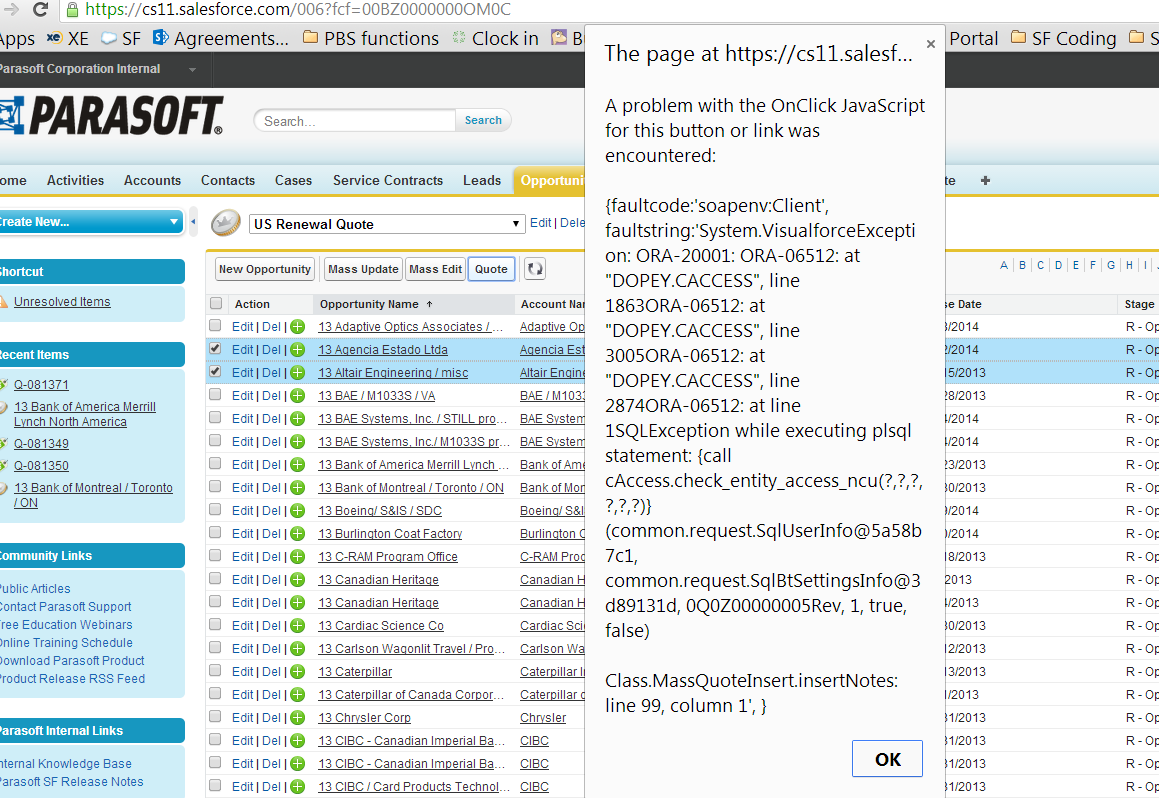
Task: Check the 13 Bank of Montreal / Toronto / ON checkbox
Action: point(215,486)
